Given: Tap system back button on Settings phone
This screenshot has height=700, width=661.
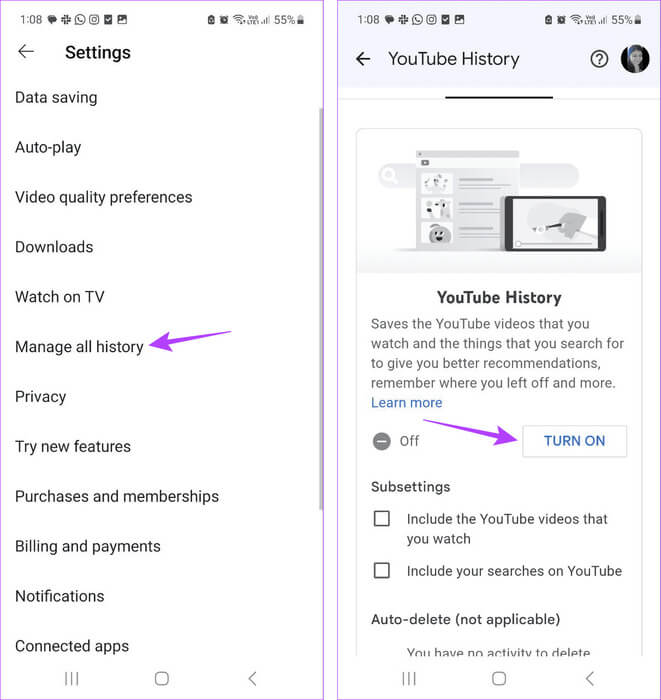Looking at the screenshot, I should 253,679.
